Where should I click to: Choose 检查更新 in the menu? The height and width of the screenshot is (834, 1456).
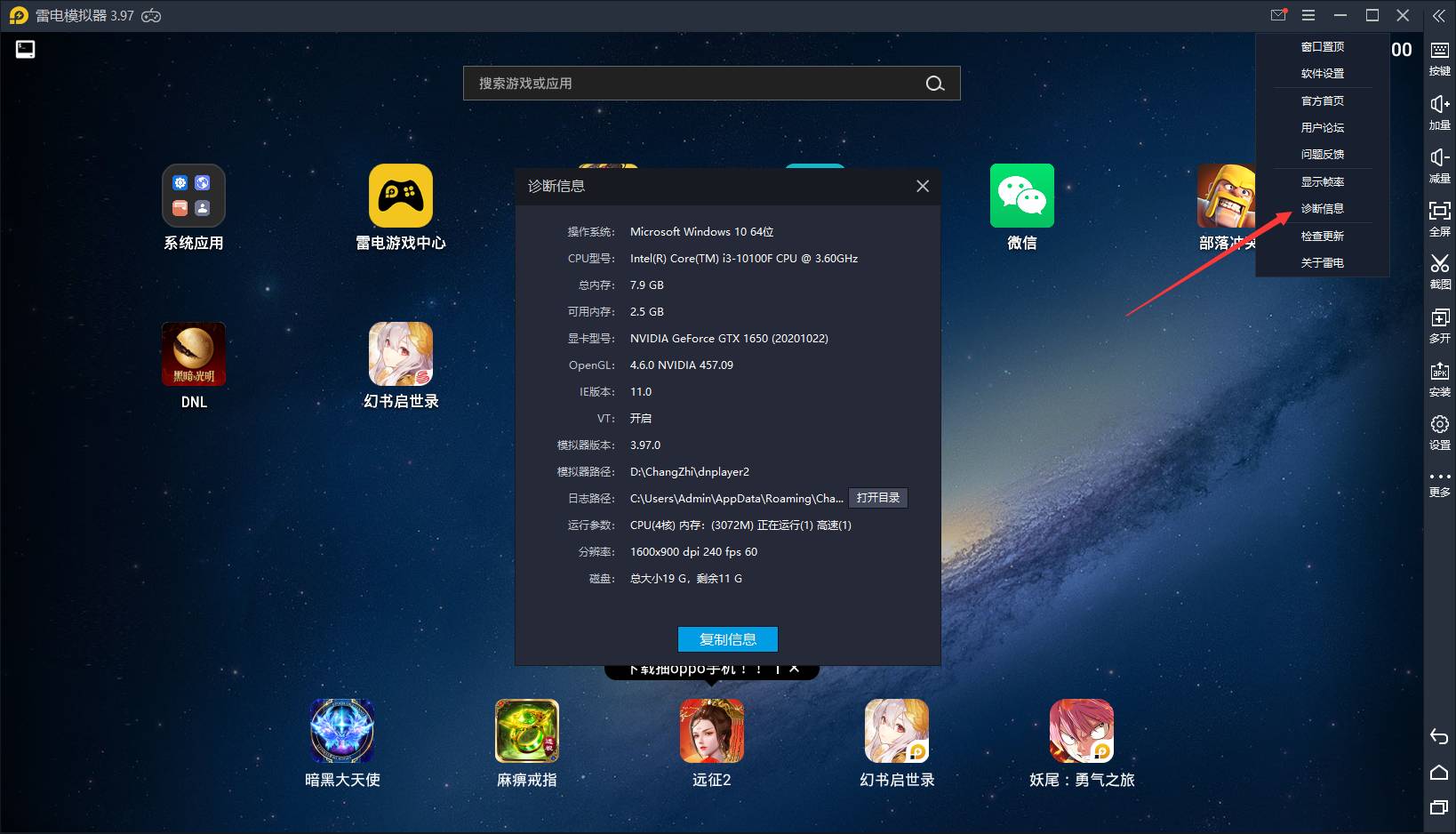(x=1322, y=237)
